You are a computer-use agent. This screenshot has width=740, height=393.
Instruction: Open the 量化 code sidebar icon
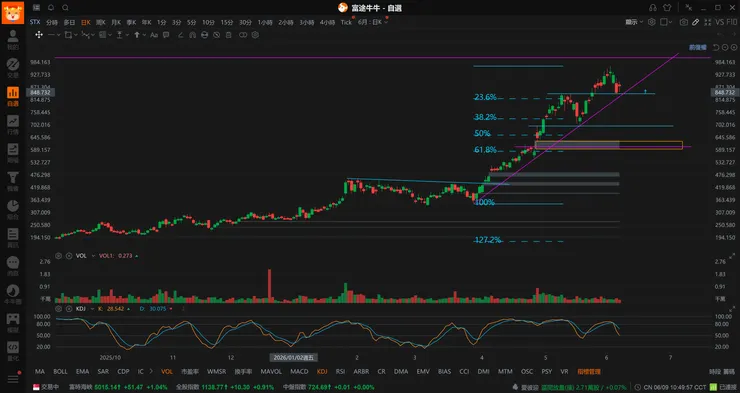pos(13,351)
